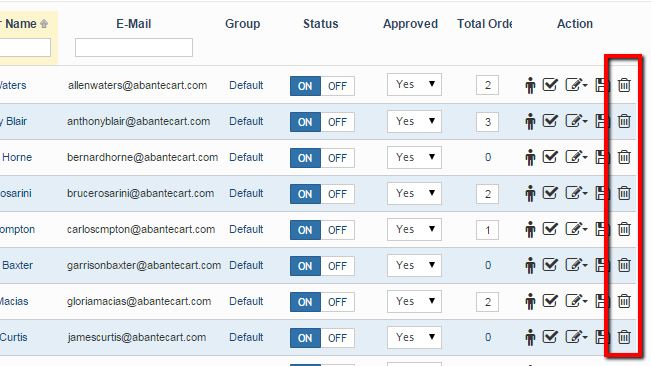The width and height of the screenshot is (651, 366).
Task: Toggle jamescurtis status OFF
Action: click(337, 338)
